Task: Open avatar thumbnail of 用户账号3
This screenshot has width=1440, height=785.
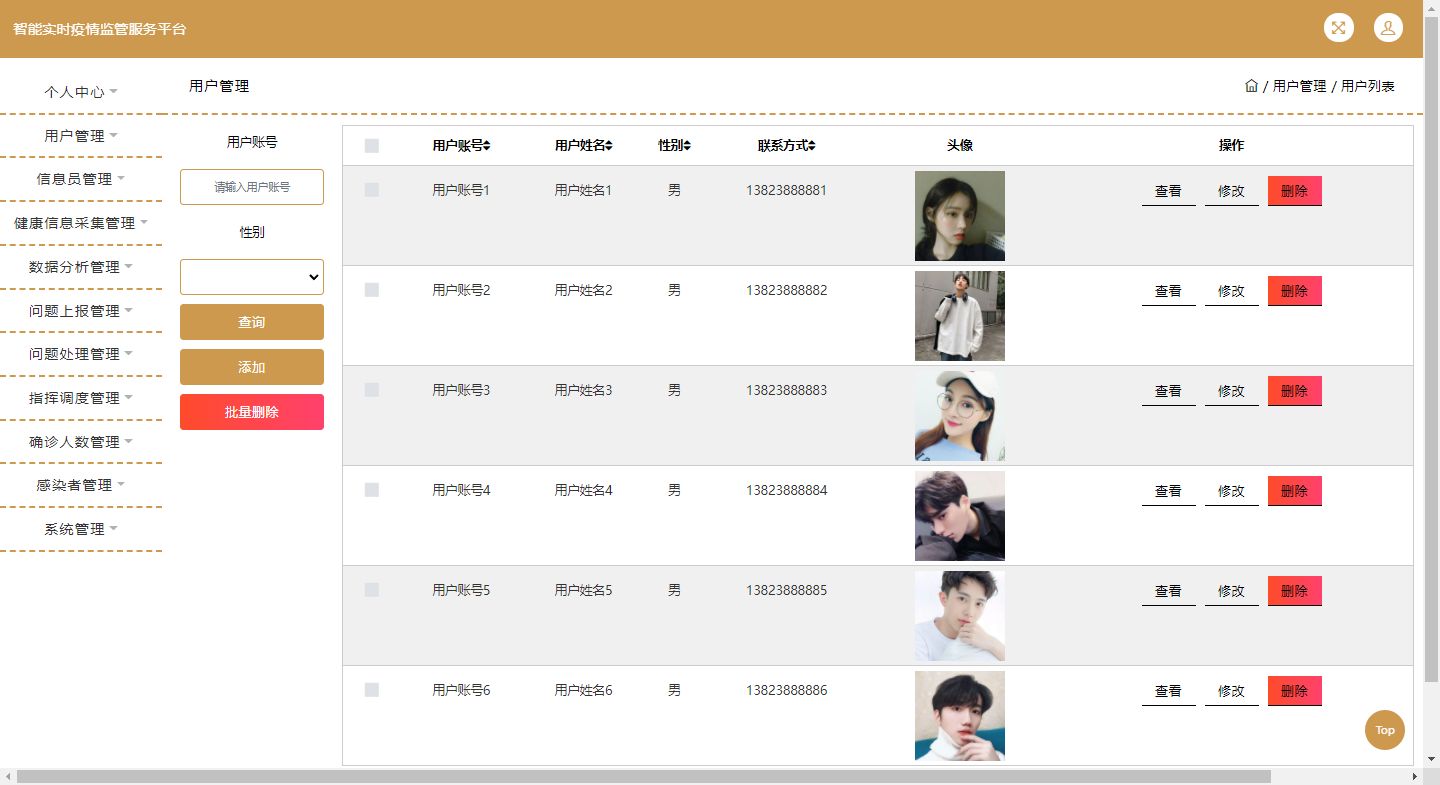Action: pyautogui.click(x=960, y=416)
